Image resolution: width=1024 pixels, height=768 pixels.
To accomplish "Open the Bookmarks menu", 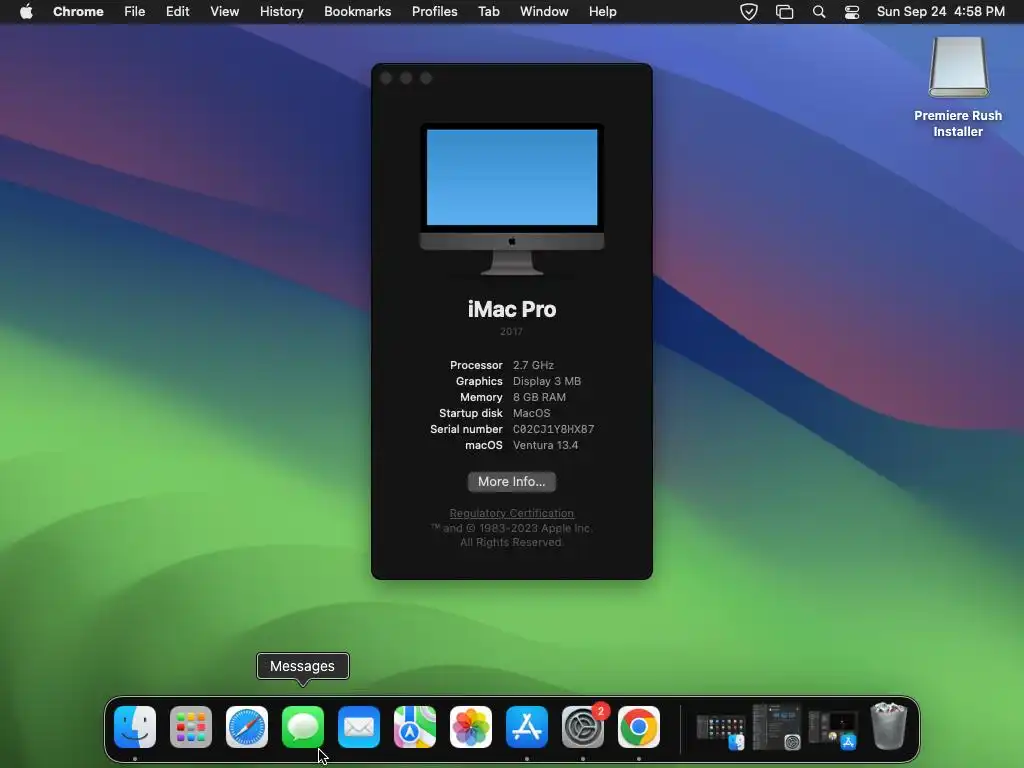I will click(357, 12).
